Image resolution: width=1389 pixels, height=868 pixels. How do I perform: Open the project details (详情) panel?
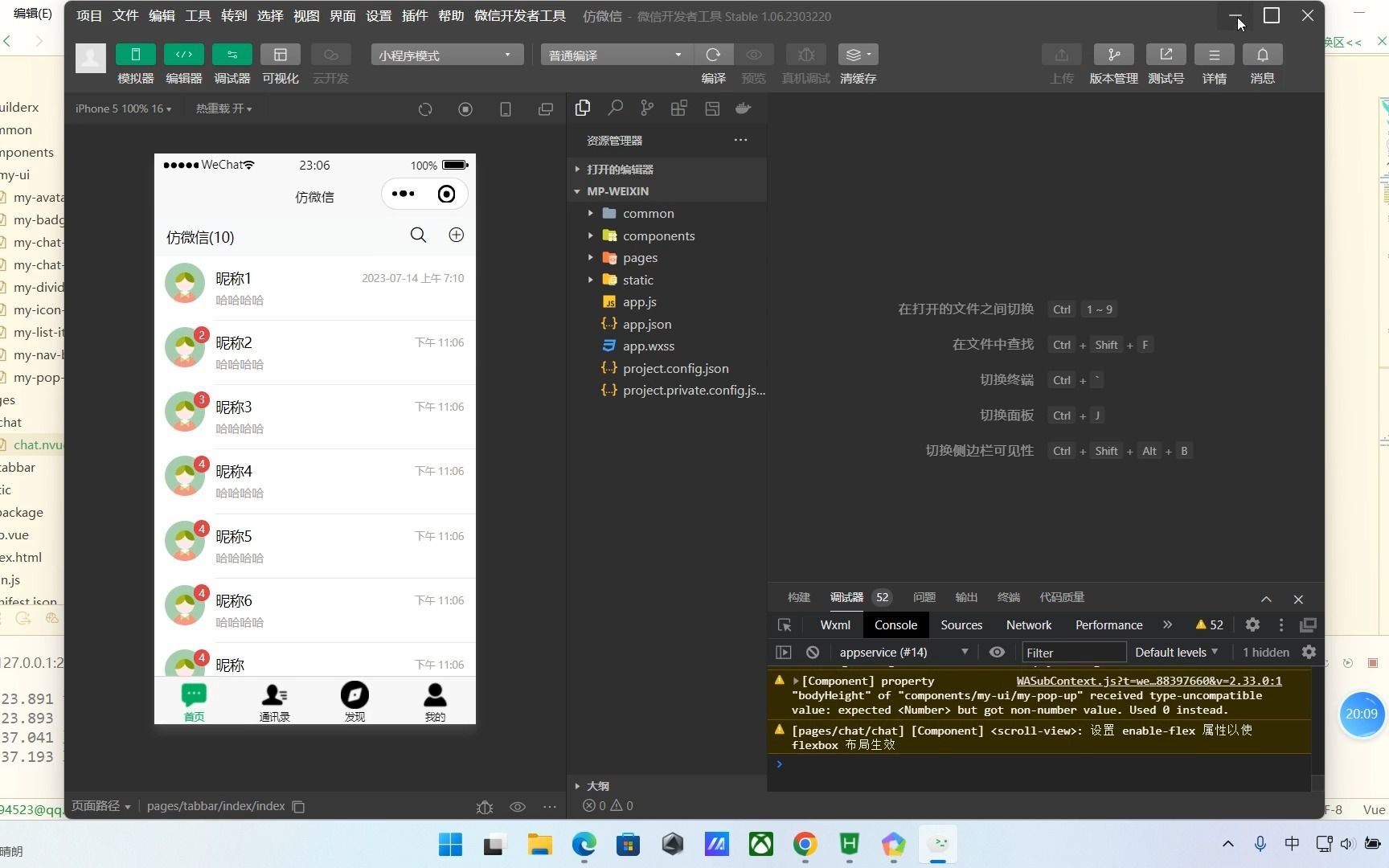[x=1214, y=55]
